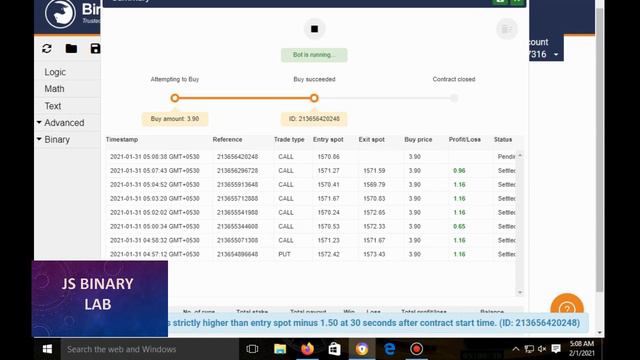Image resolution: width=640 pixels, height=360 pixels.
Task: Click profit value 0.65
Action: 459,226
